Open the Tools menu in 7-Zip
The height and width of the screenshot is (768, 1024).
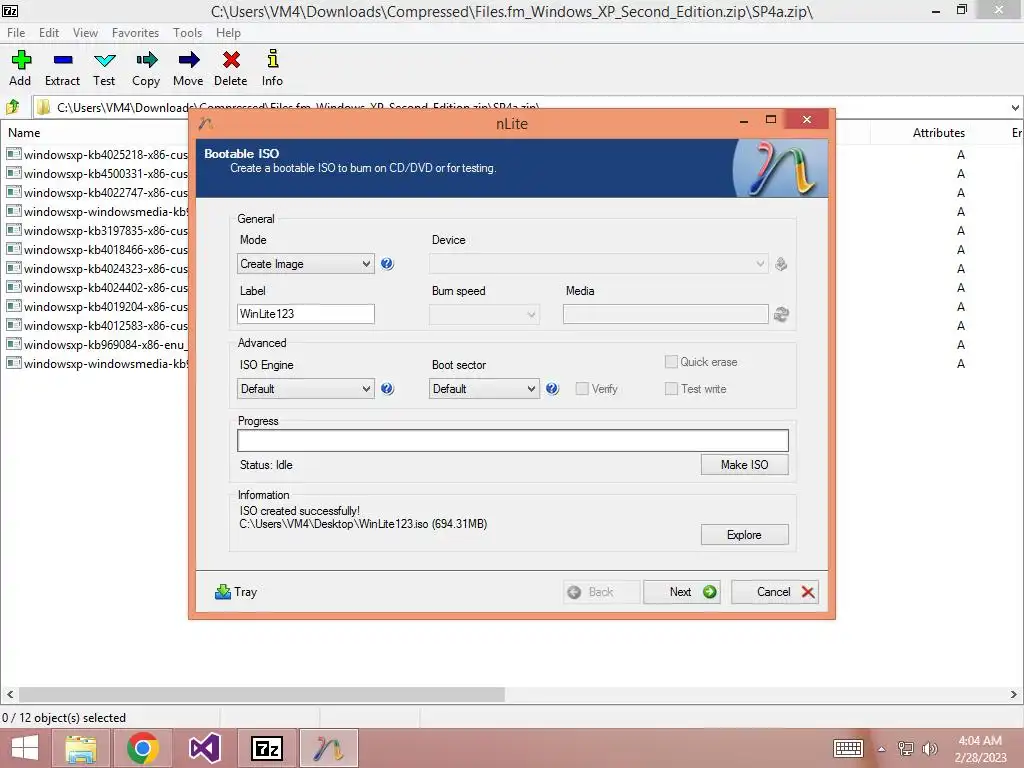pos(187,33)
